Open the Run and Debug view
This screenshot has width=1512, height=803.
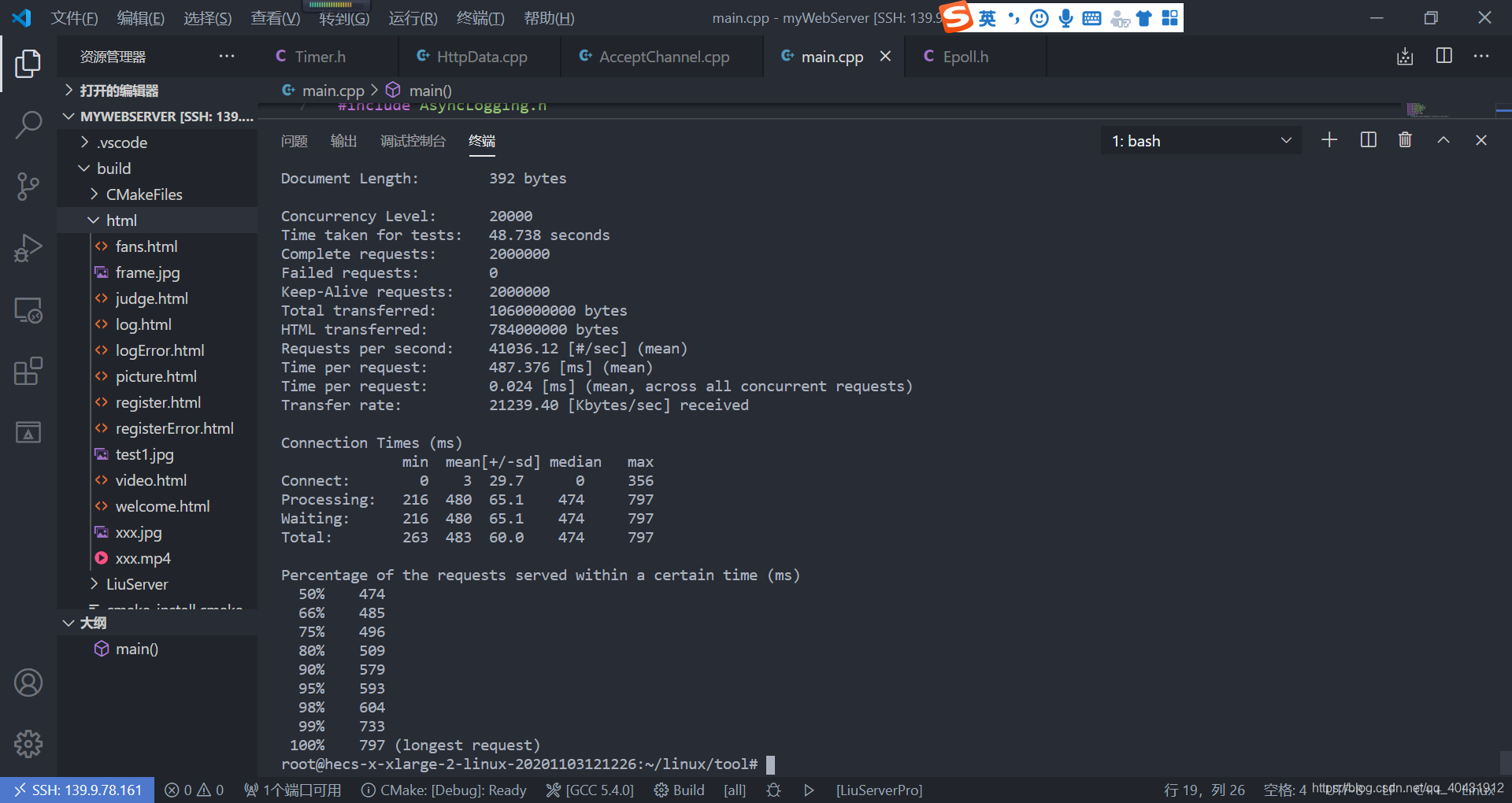point(28,248)
